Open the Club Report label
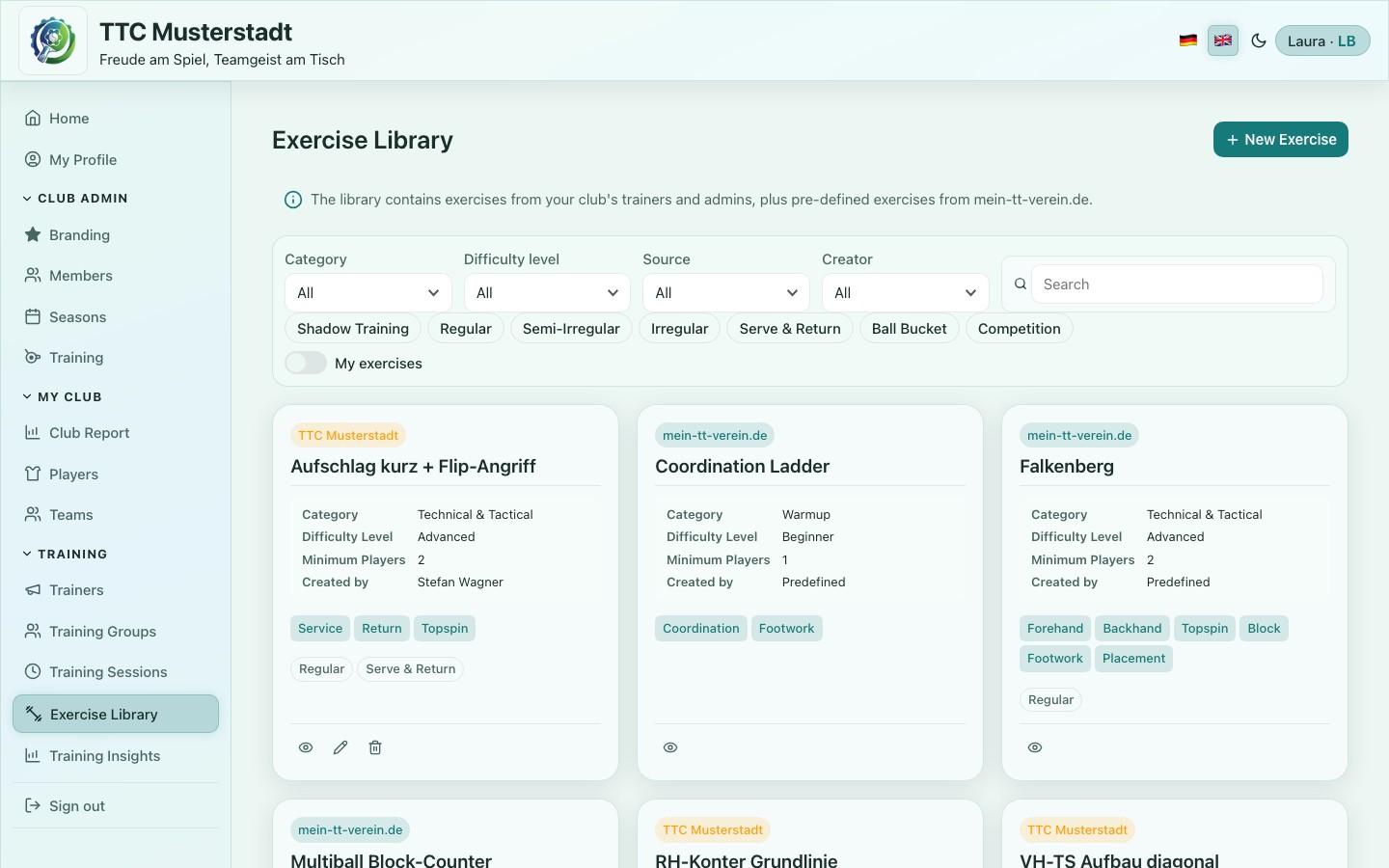This screenshot has width=1389, height=868. point(90,432)
